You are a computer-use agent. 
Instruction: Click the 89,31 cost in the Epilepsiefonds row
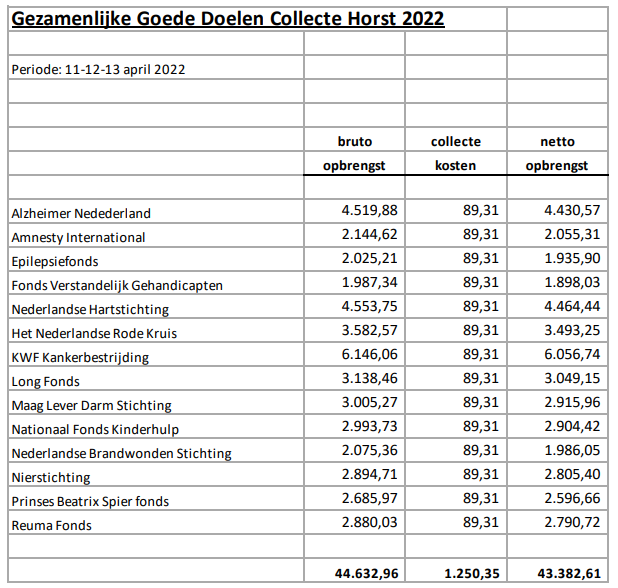pyautogui.click(x=481, y=259)
